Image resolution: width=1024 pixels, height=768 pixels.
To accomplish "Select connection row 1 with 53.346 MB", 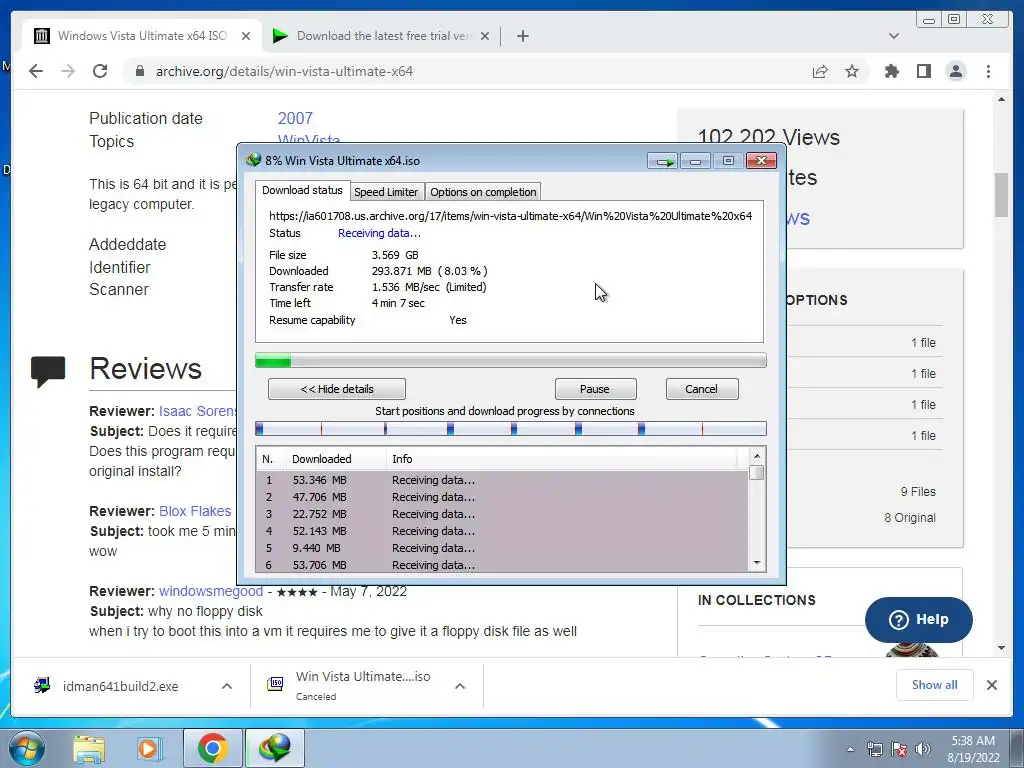I will tap(503, 480).
